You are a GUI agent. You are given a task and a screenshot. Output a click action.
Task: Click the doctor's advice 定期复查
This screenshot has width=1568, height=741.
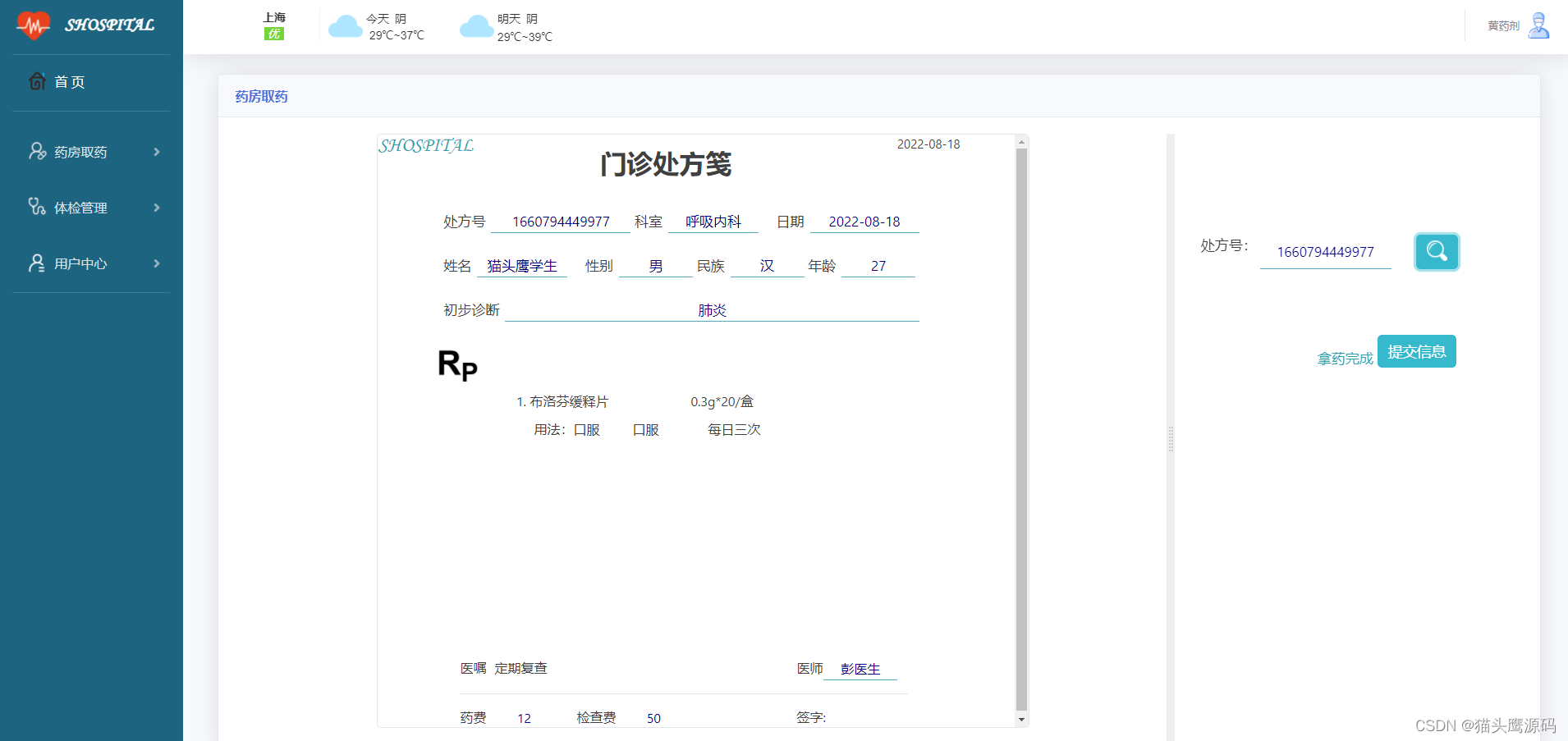click(520, 668)
